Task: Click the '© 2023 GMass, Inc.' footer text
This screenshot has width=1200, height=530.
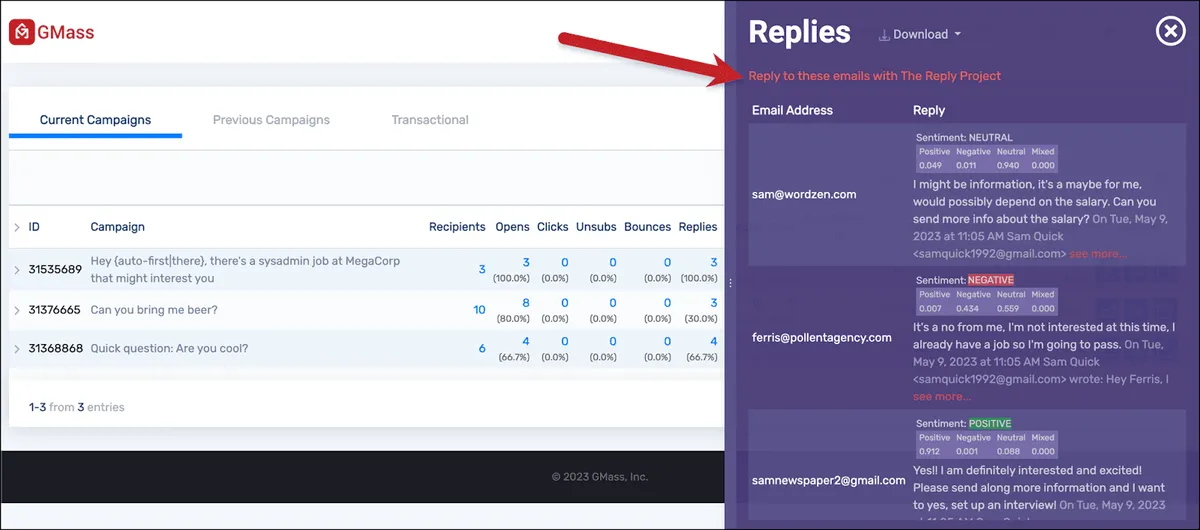Action: click(x=600, y=477)
